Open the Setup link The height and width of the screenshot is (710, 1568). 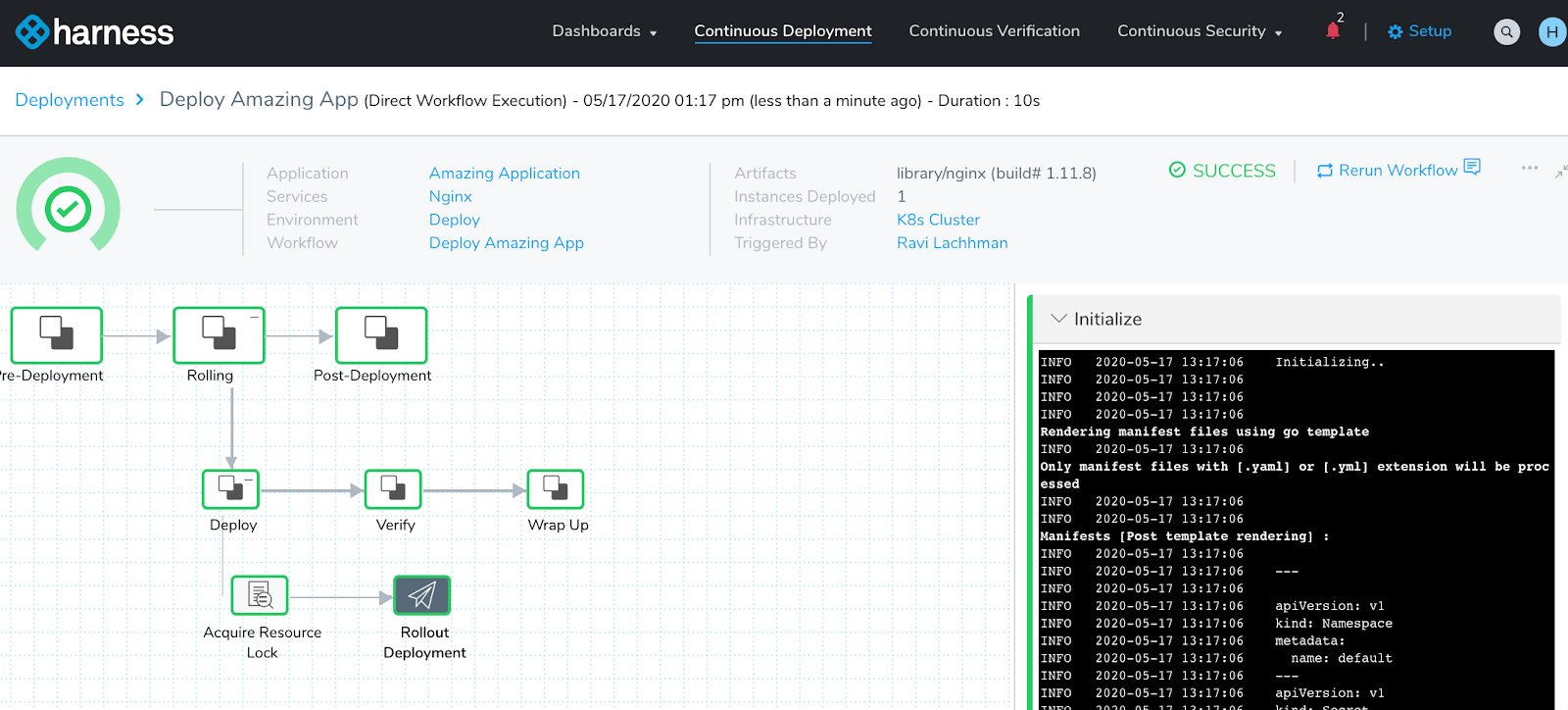point(1430,31)
